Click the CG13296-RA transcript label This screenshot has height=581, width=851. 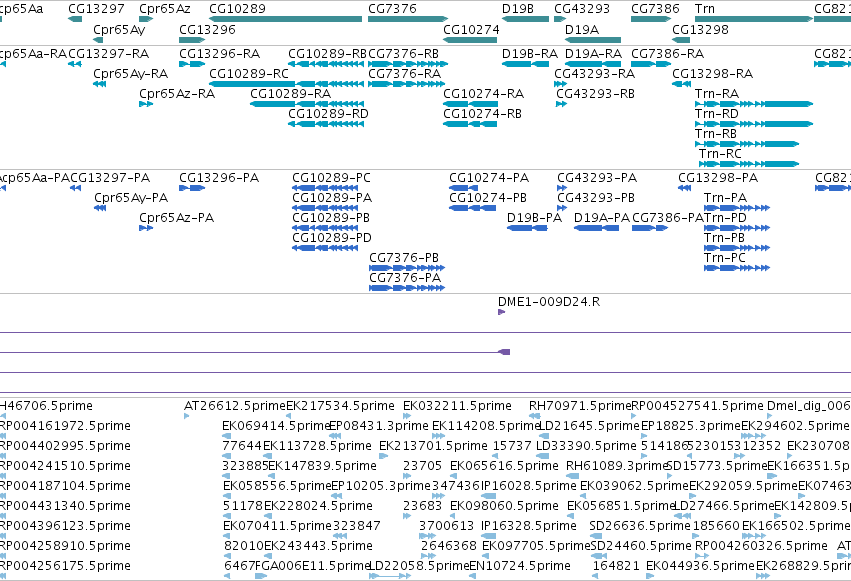point(220,54)
